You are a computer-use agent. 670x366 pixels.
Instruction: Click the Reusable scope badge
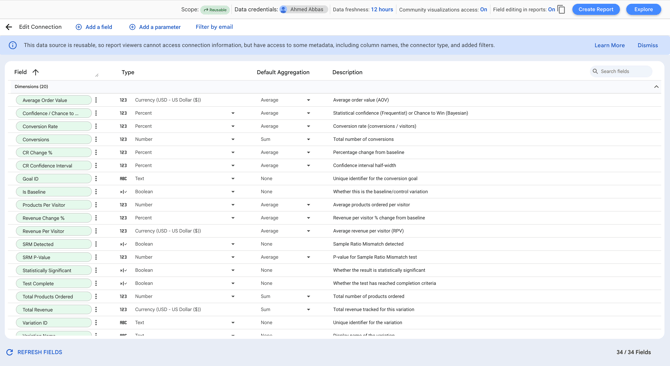(x=215, y=9)
